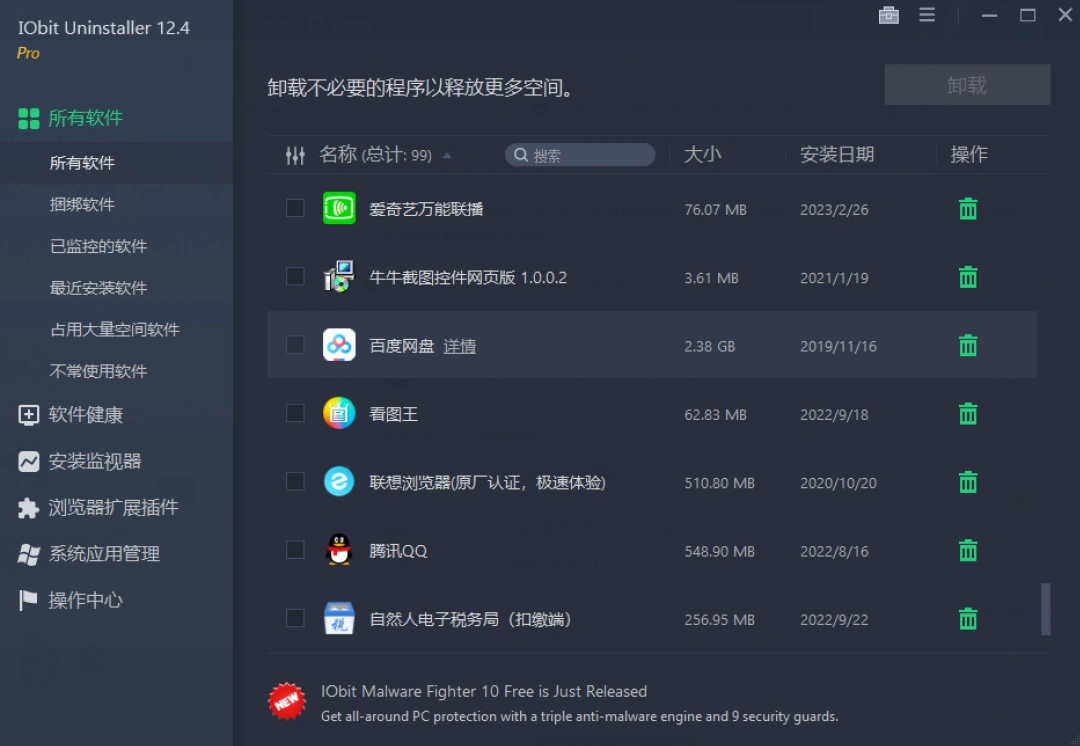Click the 510.80 MB size value
Screen dimensions: 1080x746
(719, 483)
